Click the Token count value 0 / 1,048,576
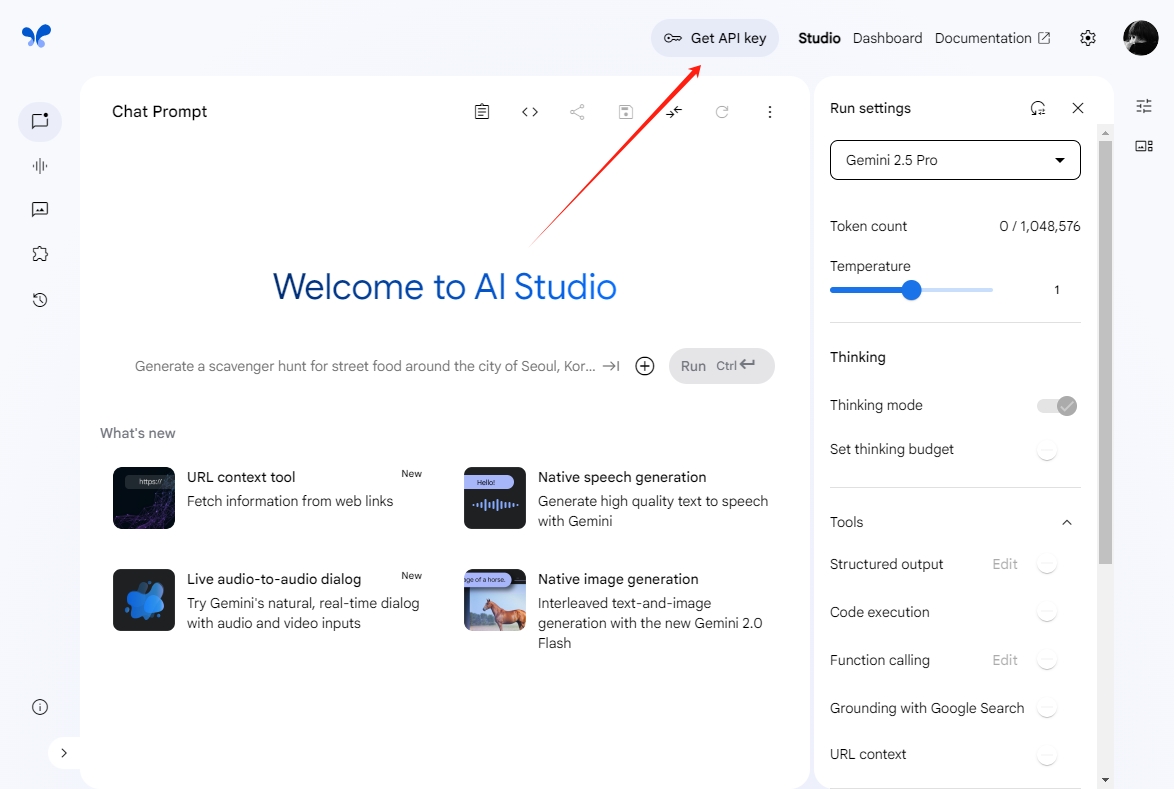 [x=1040, y=226]
